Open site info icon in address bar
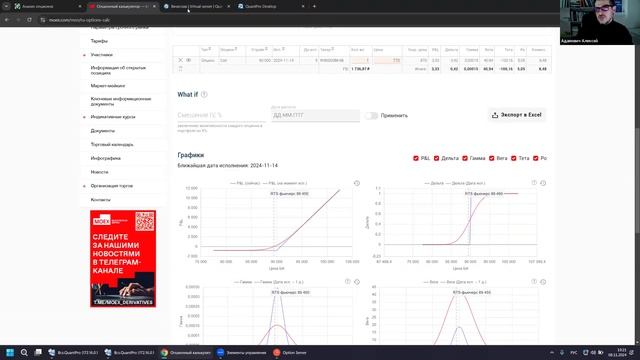This screenshot has height=360, width=640. tap(43, 20)
